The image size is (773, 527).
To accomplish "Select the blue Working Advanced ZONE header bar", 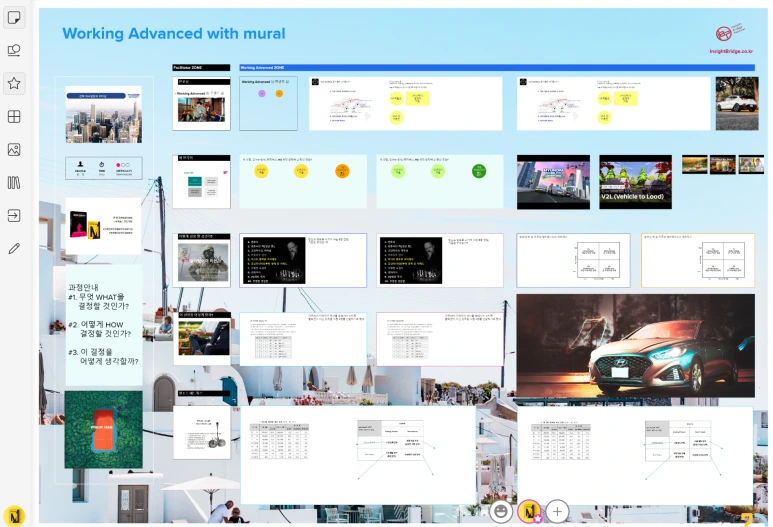I will tap(497, 68).
